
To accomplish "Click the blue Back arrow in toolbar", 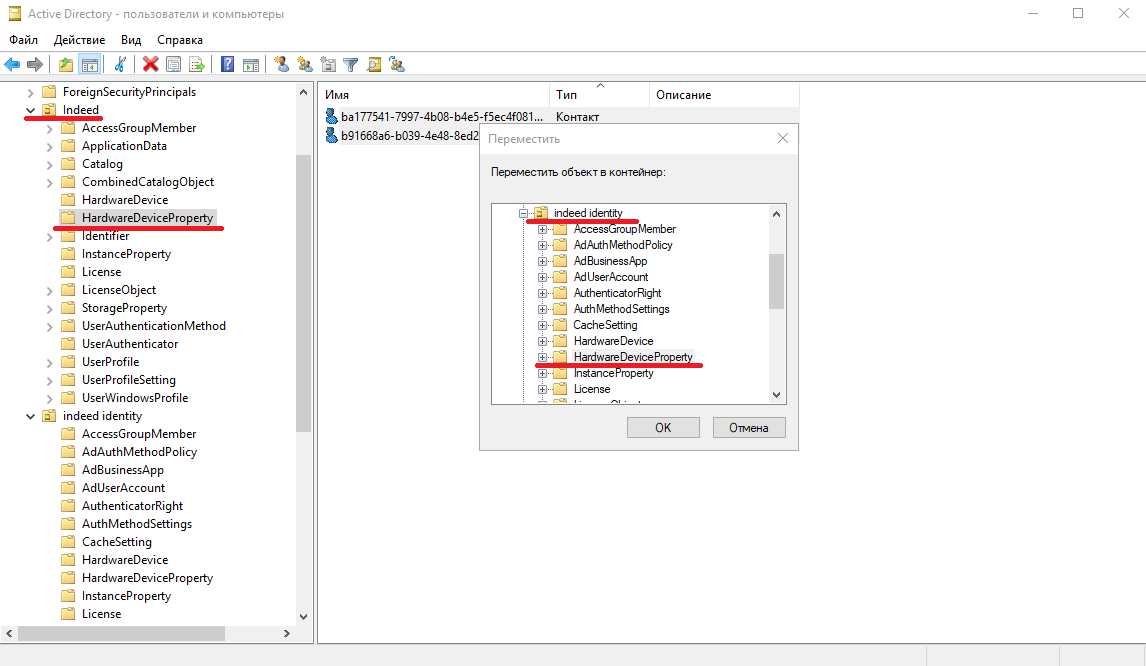I will click(x=12, y=65).
